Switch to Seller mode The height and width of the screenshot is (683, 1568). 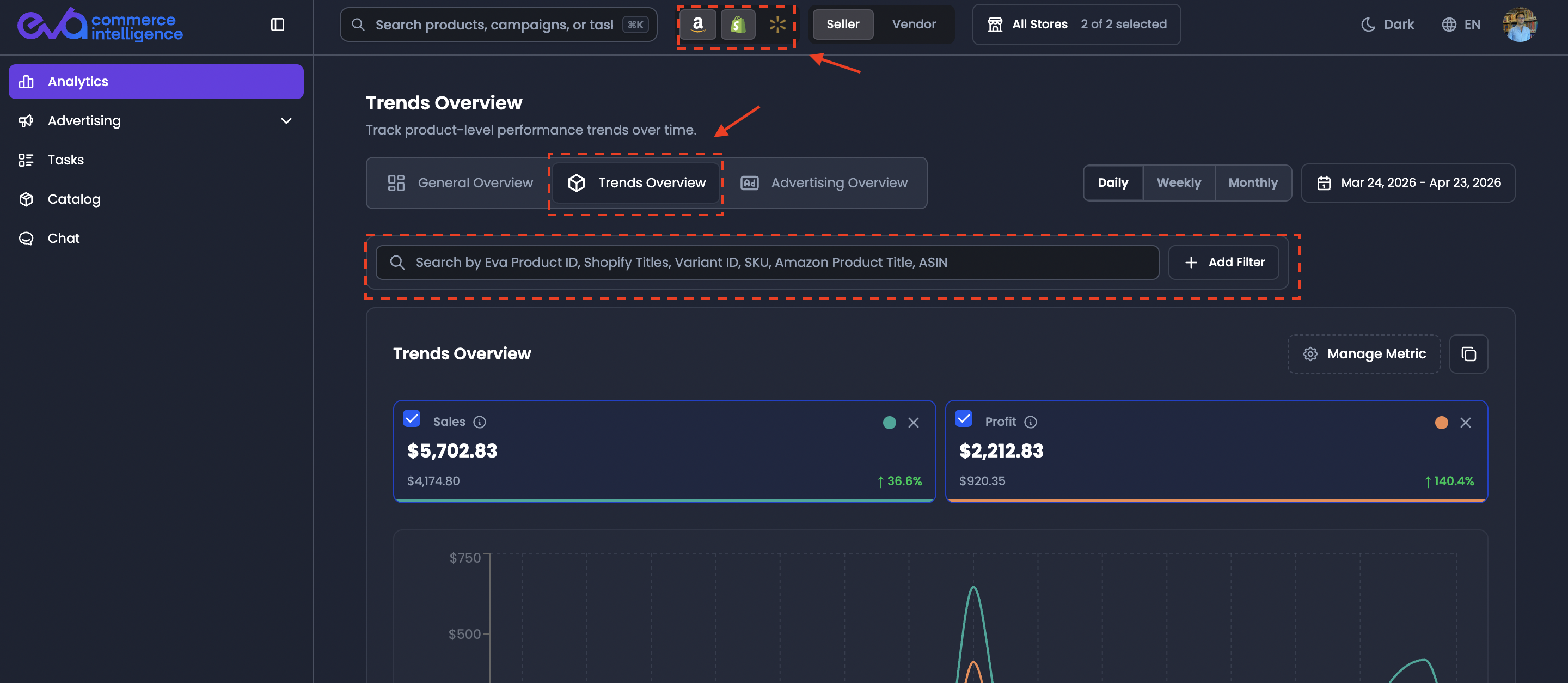point(842,25)
